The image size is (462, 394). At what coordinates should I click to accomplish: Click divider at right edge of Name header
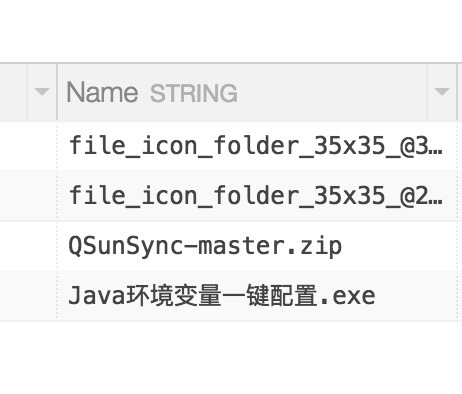(457, 92)
